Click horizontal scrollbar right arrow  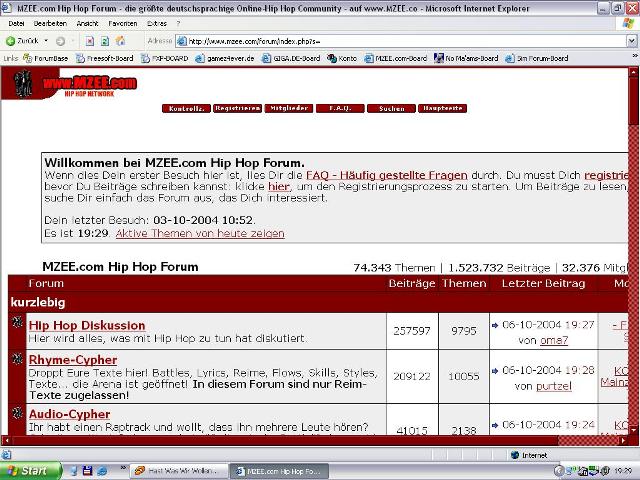pos(623,440)
